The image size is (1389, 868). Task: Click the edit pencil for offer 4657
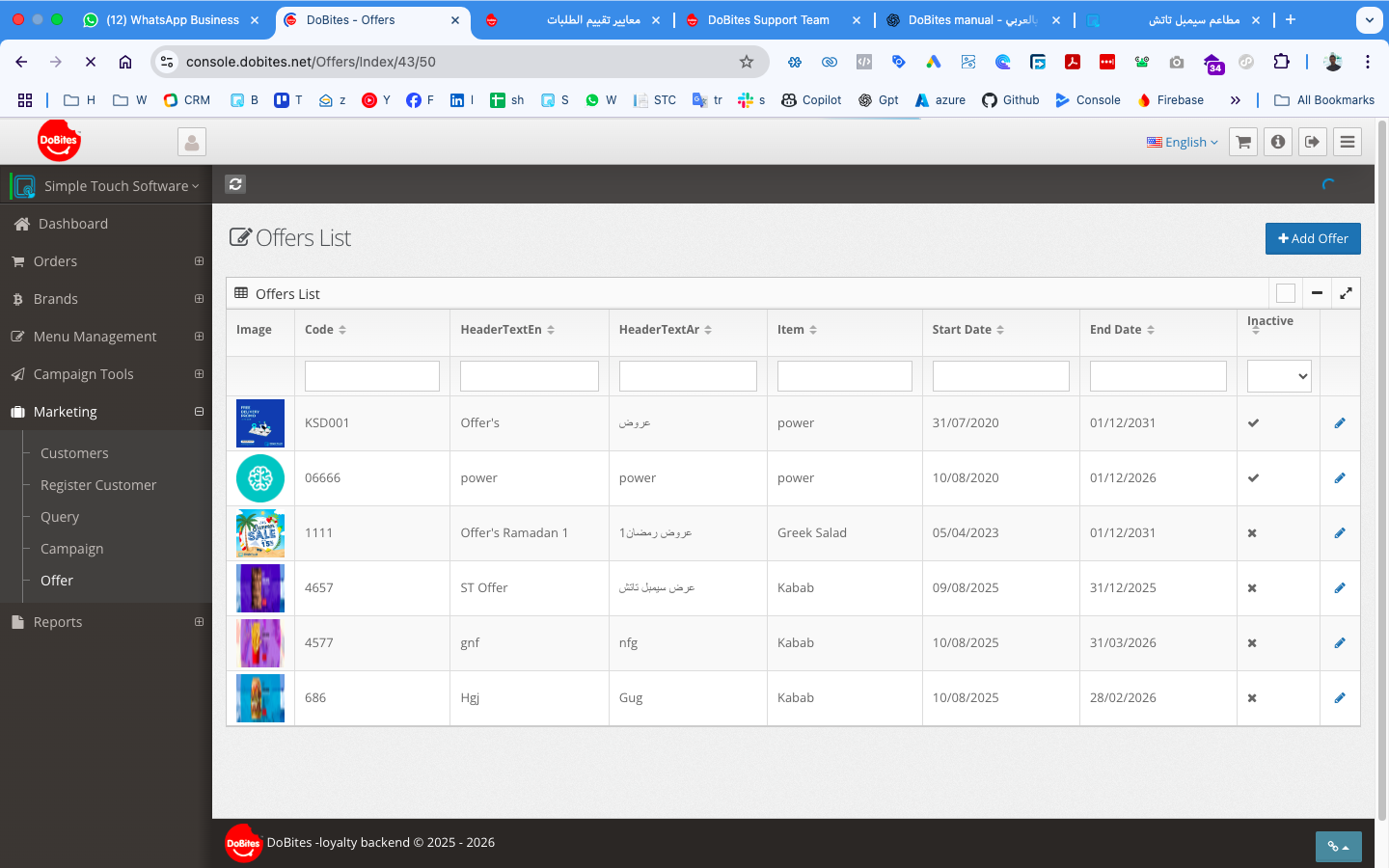[x=1340, y=588]
